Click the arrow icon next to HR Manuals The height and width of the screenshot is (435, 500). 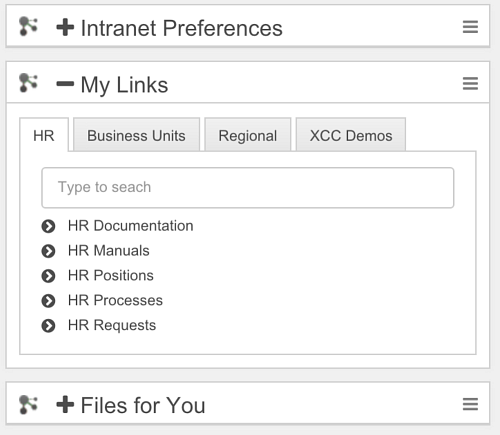click(48, 251)
